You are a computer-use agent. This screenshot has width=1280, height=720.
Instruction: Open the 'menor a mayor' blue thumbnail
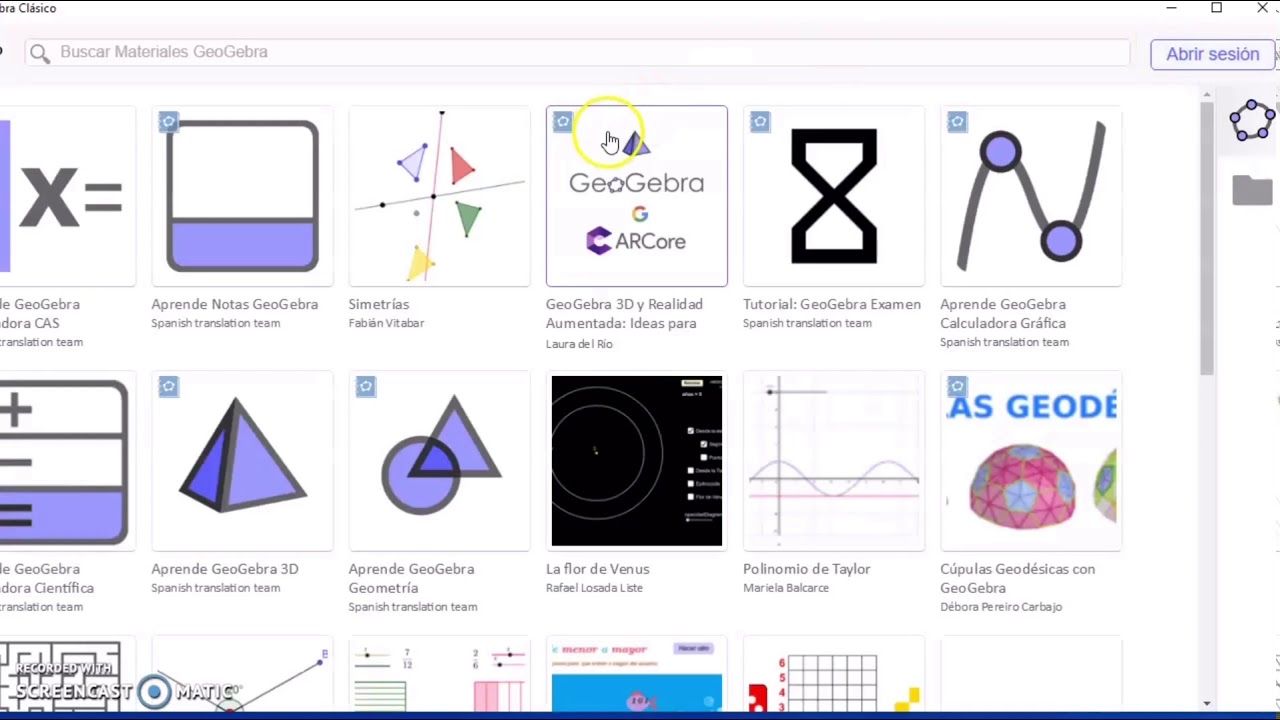[637, 675]
